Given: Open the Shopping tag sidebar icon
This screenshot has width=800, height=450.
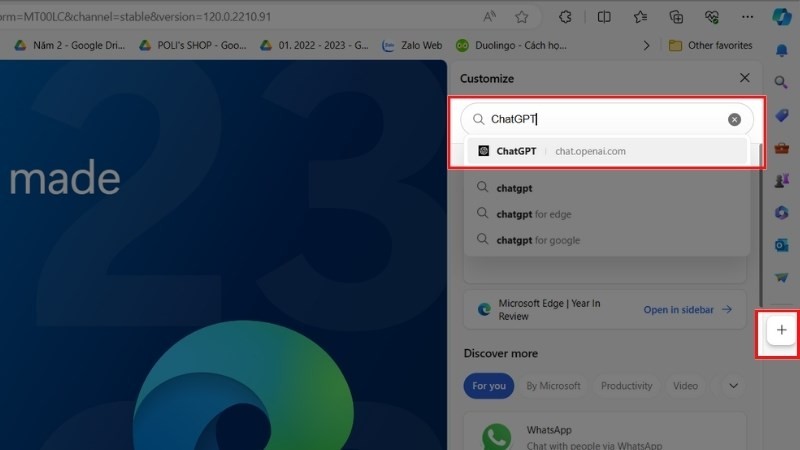Looking at the screenshot, I should click(x=782, y=115).
